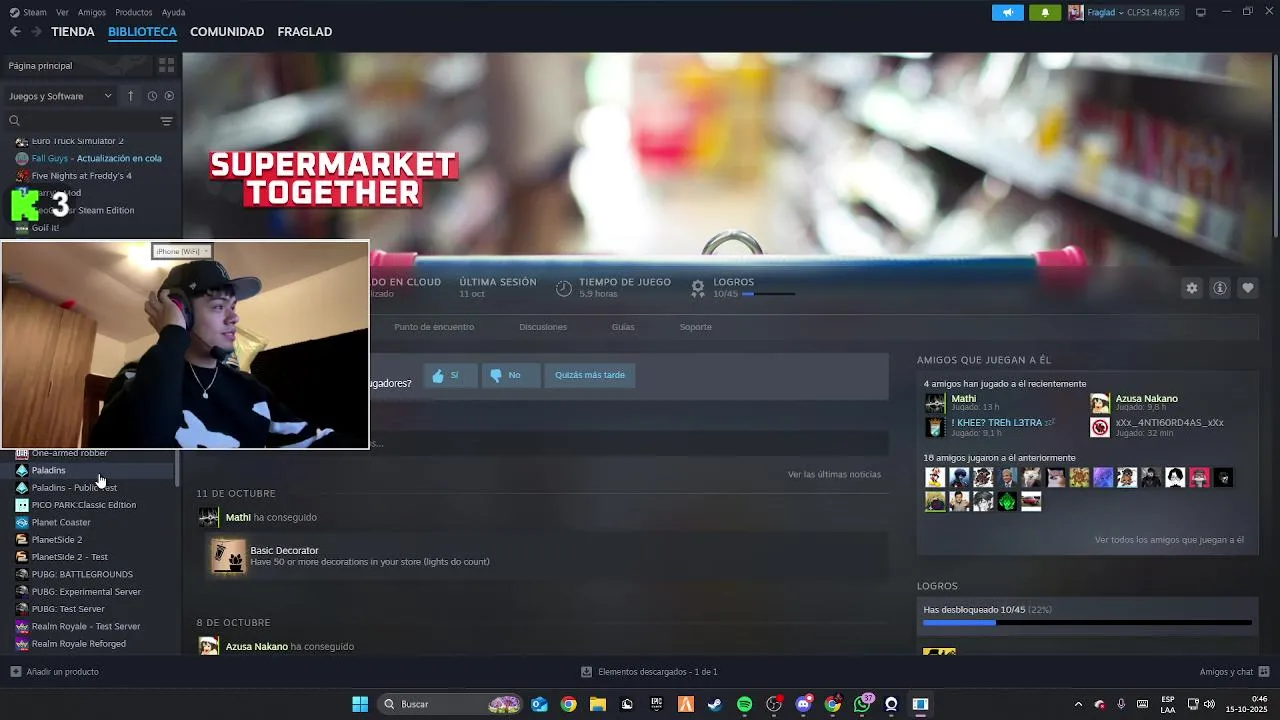The width and height of the screenshot is (1280, 720).
Task: Select Planet Coaster in the list
Action: pos(61,522)
